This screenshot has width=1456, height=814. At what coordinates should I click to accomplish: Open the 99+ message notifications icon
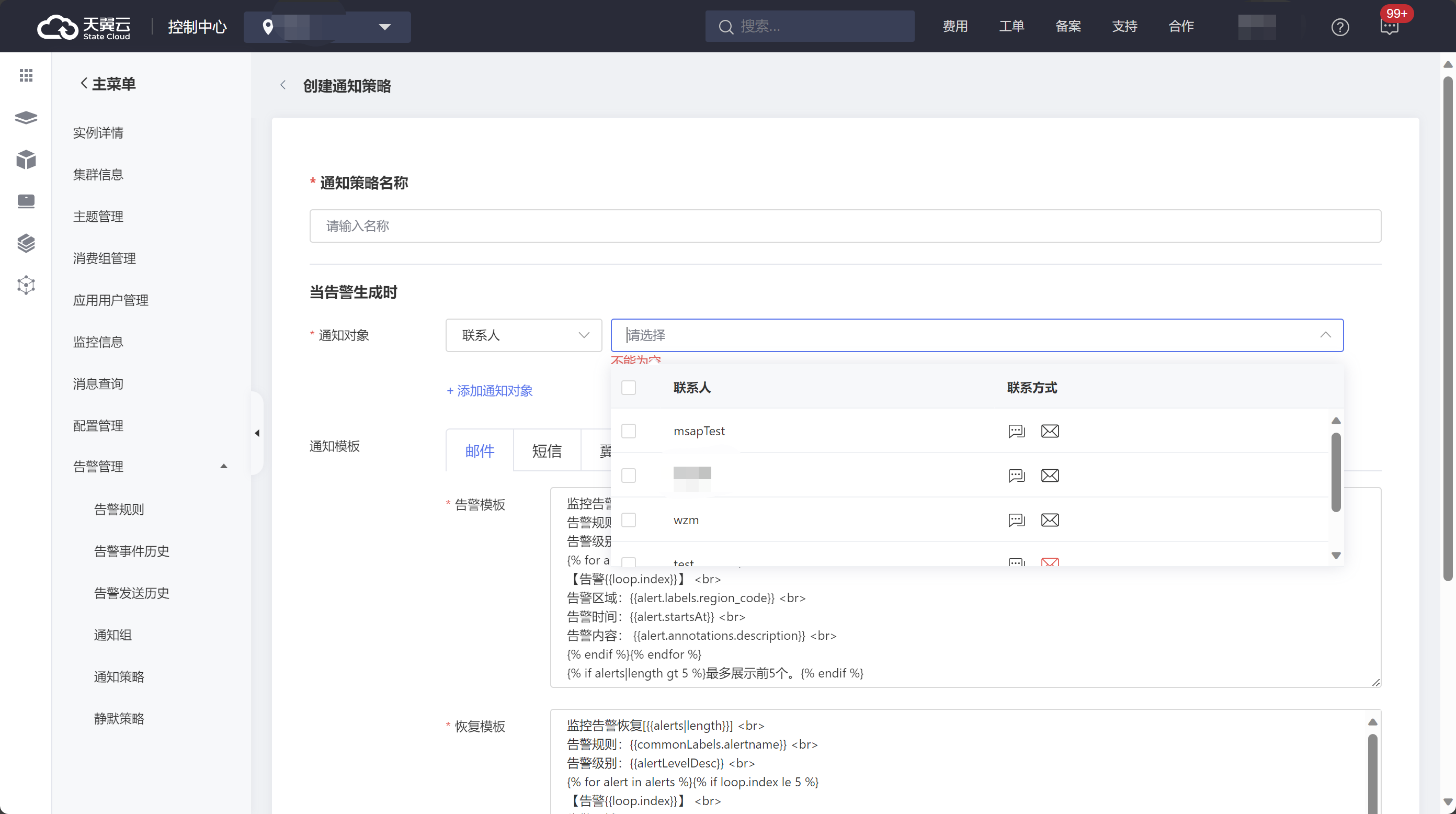1390,26
